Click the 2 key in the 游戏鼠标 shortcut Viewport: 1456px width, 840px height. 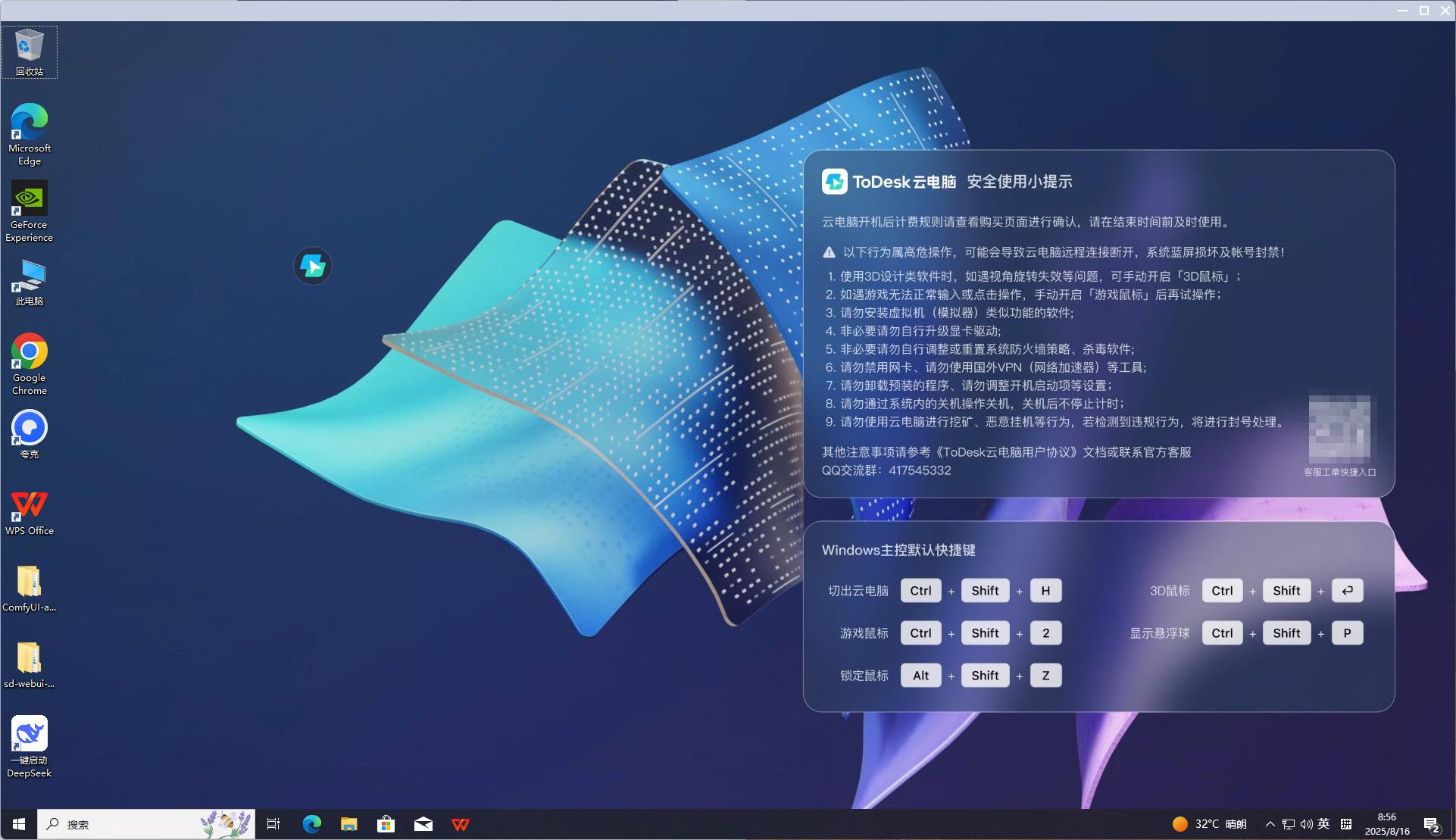pos(1045,633)
